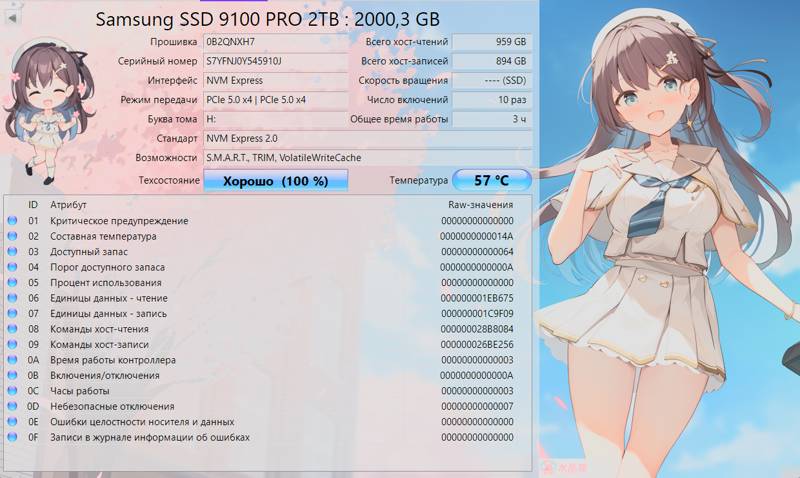Click the Число включений value box
This screenshot has height=478, width=800.
tap(491, 100)
